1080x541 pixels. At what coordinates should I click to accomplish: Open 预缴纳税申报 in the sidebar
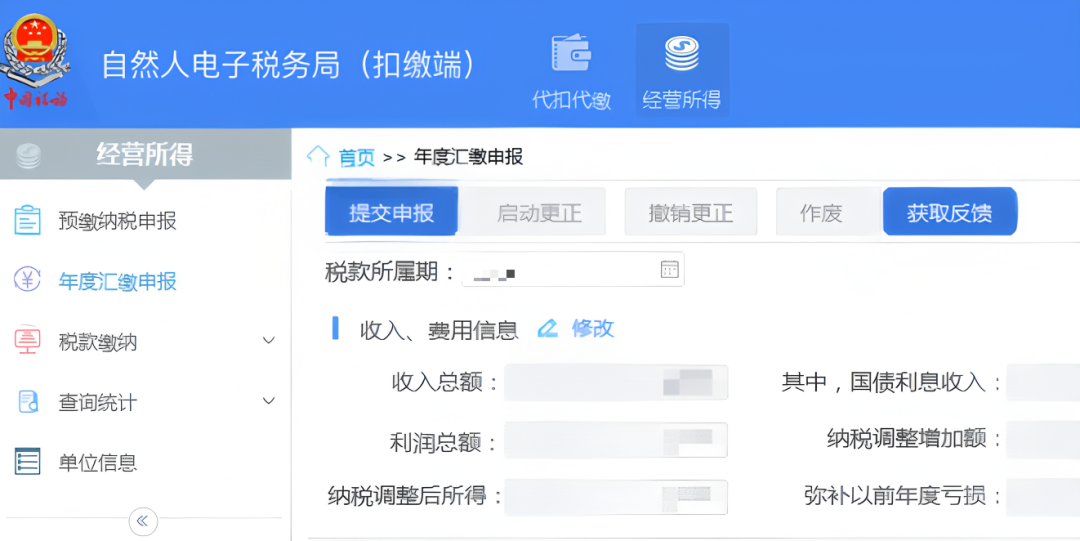click(x=117, y=221)
